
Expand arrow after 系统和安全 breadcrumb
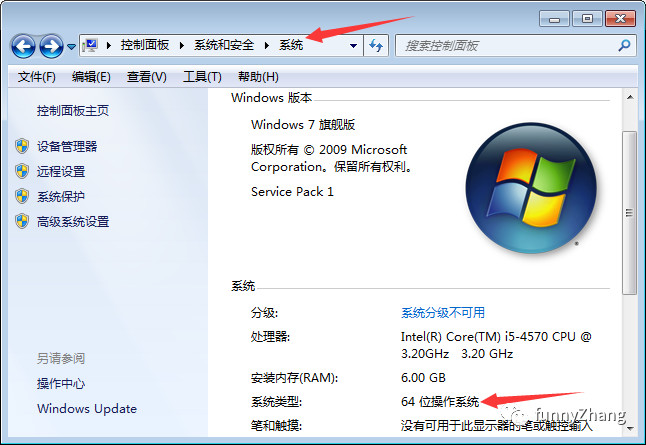tap(267, 45)
